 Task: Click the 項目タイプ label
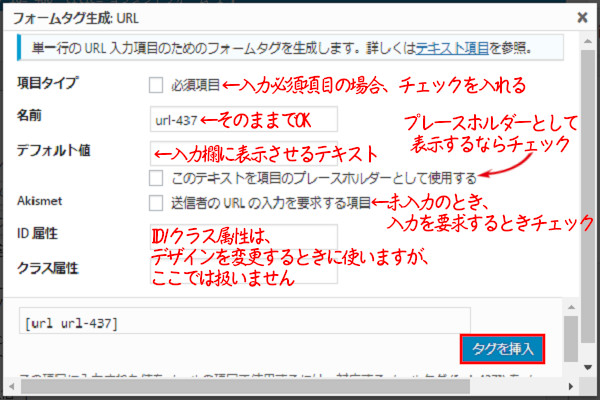pyautogui.click(x=48, y=83)
